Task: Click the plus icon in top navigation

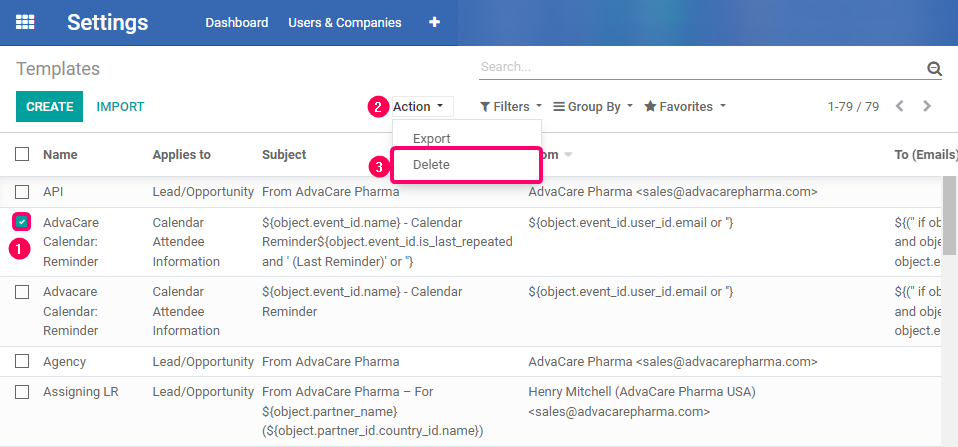Action: (434, 23)
